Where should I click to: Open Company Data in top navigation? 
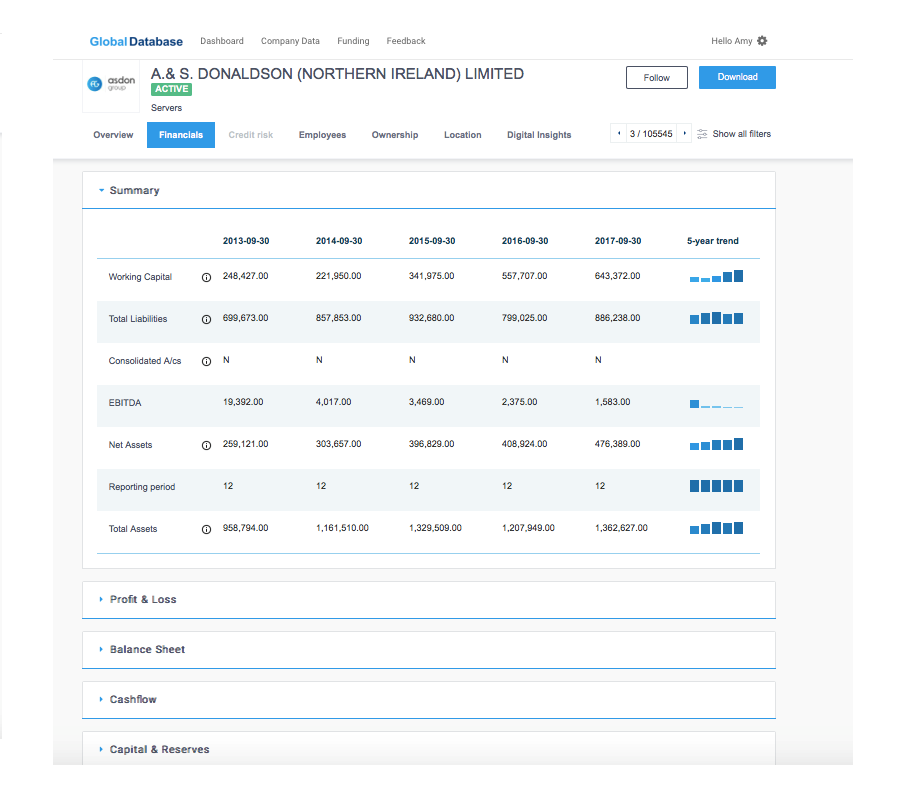[290, 41]
